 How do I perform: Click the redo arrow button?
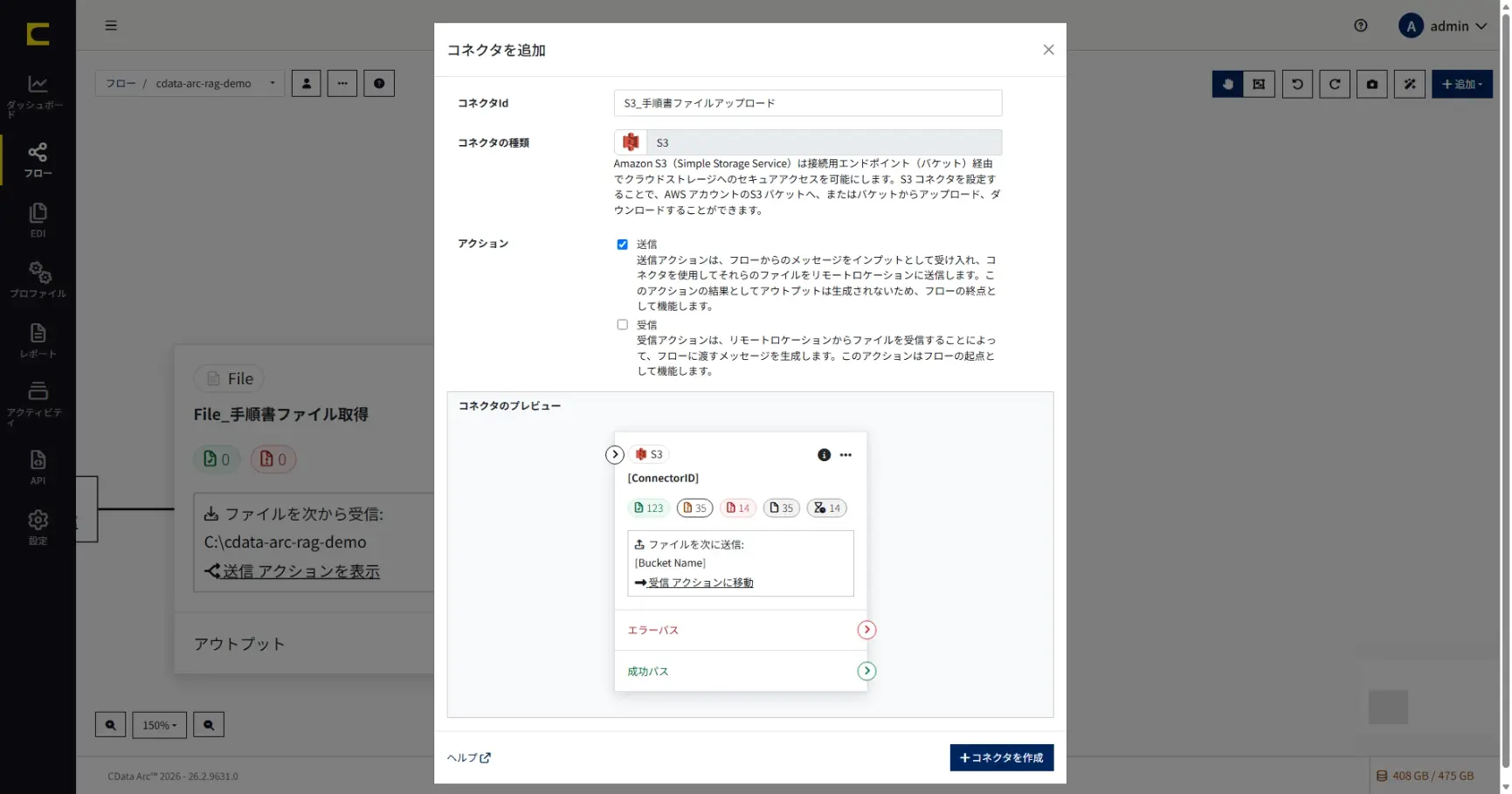[x=1335, y=84]
